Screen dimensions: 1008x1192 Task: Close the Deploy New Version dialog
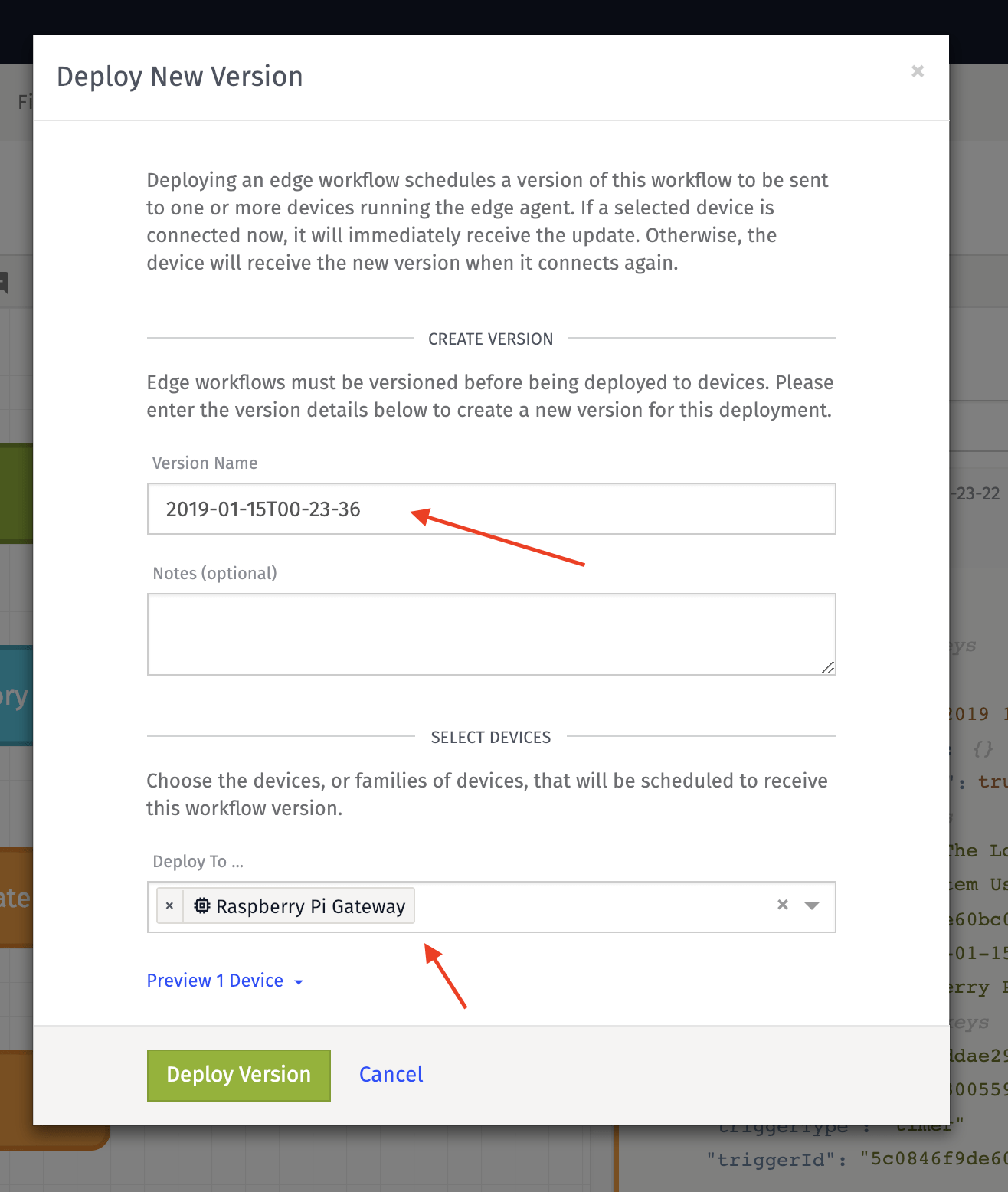918,71
